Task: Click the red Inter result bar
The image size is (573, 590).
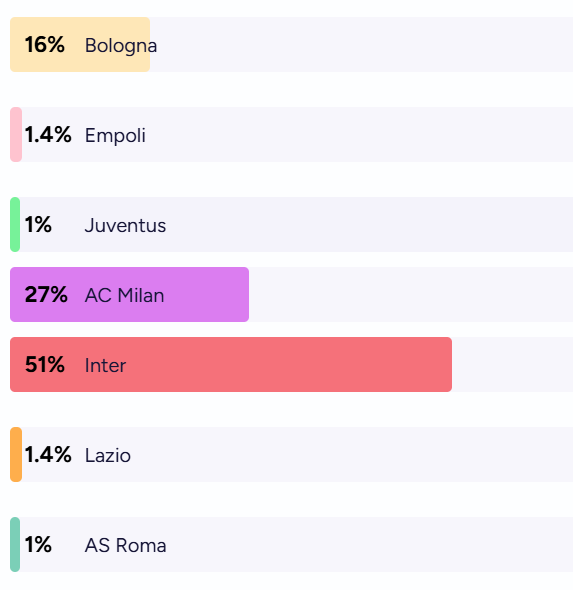Action: coord(231,364)
